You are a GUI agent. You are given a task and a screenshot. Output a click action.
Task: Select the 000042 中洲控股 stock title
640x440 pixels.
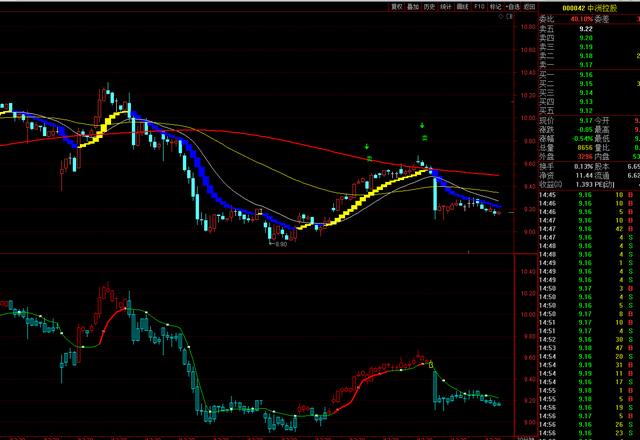[589, 8]
